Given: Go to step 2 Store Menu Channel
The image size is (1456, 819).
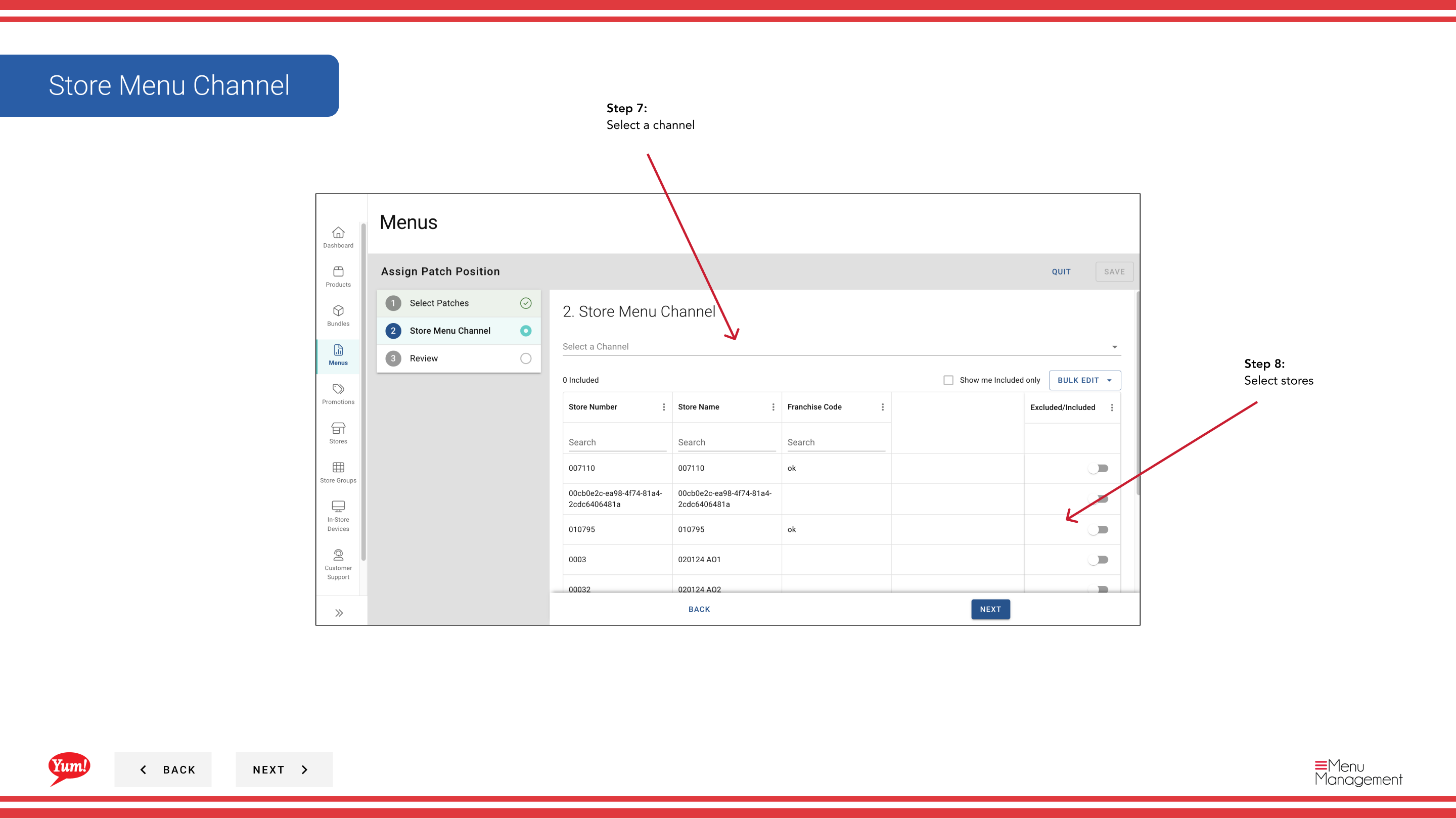Looking at the screenshot, I should tap(459, 331).
